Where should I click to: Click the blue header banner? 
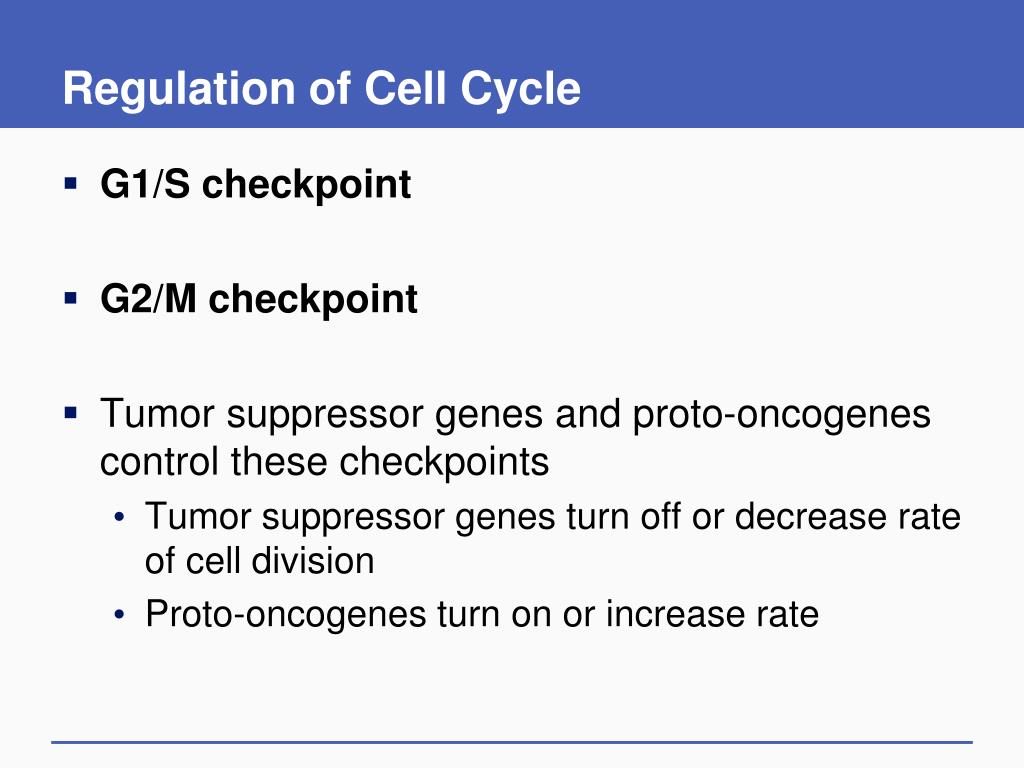(512, 64)
